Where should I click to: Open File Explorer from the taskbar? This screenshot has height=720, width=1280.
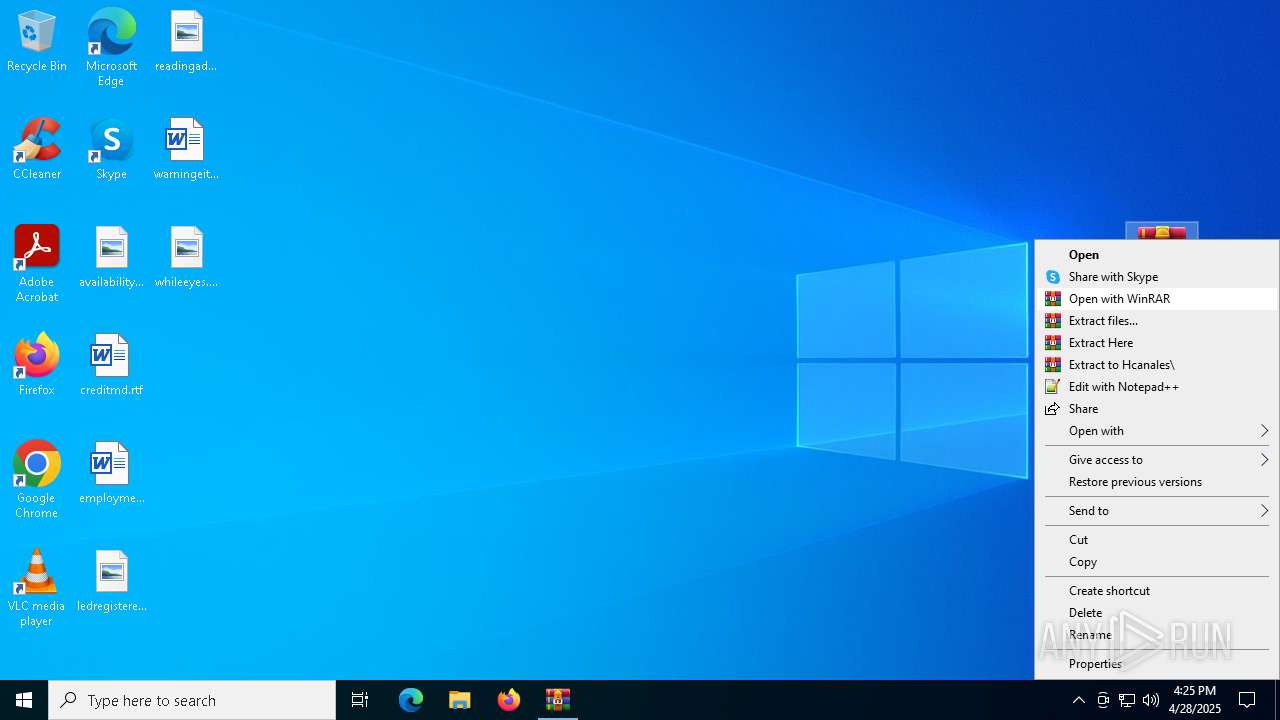pyautogui.click(x=460, y=700)
